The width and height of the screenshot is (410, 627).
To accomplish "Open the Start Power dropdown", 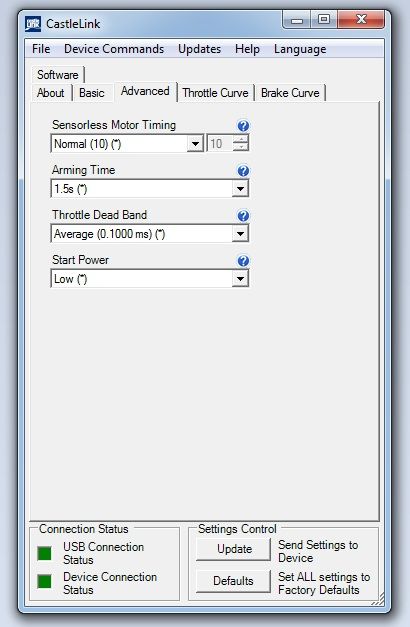I will click(x=240, y=279).
